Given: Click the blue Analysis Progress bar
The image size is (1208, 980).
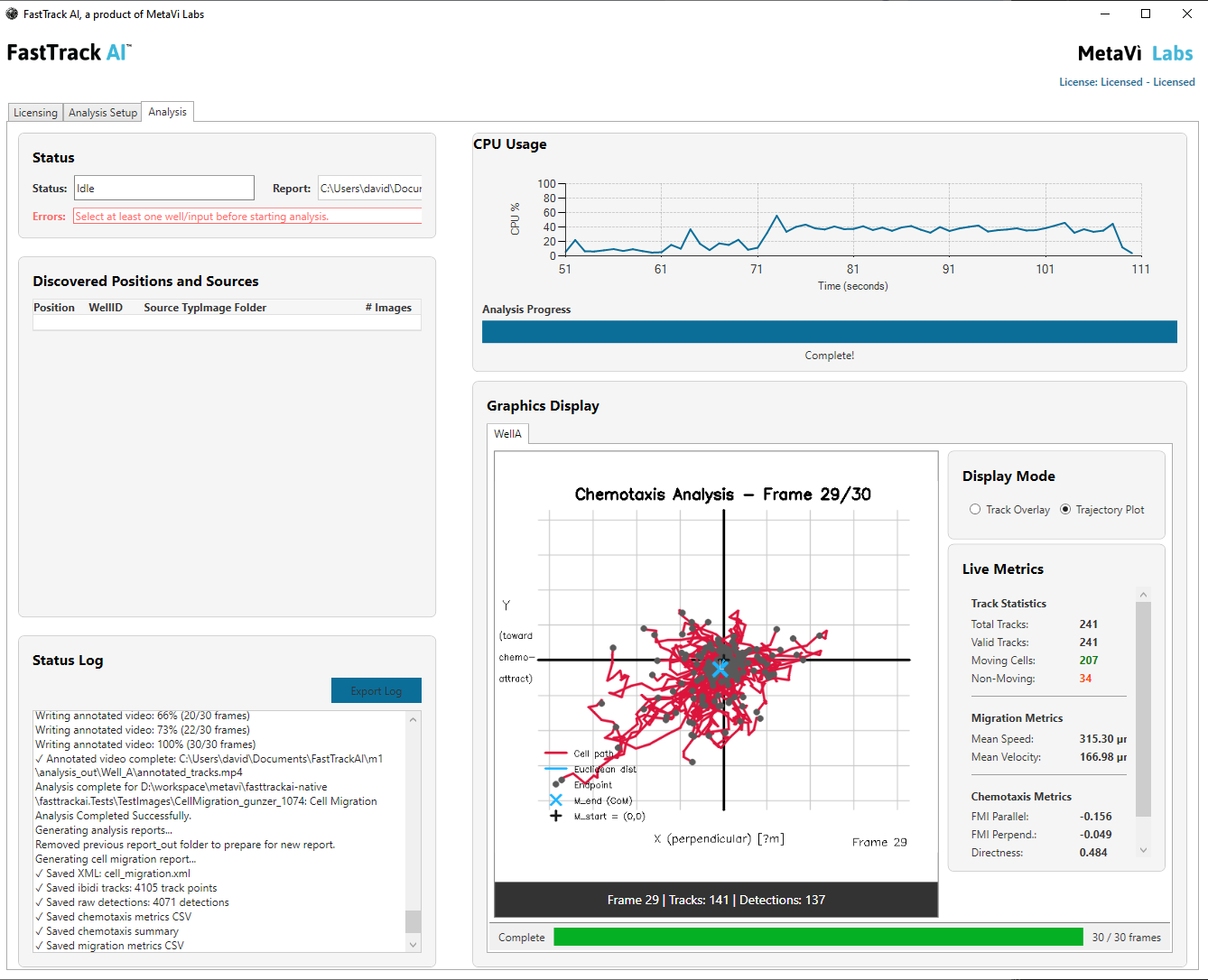Looking at the screenshot, I should [829, 332].
